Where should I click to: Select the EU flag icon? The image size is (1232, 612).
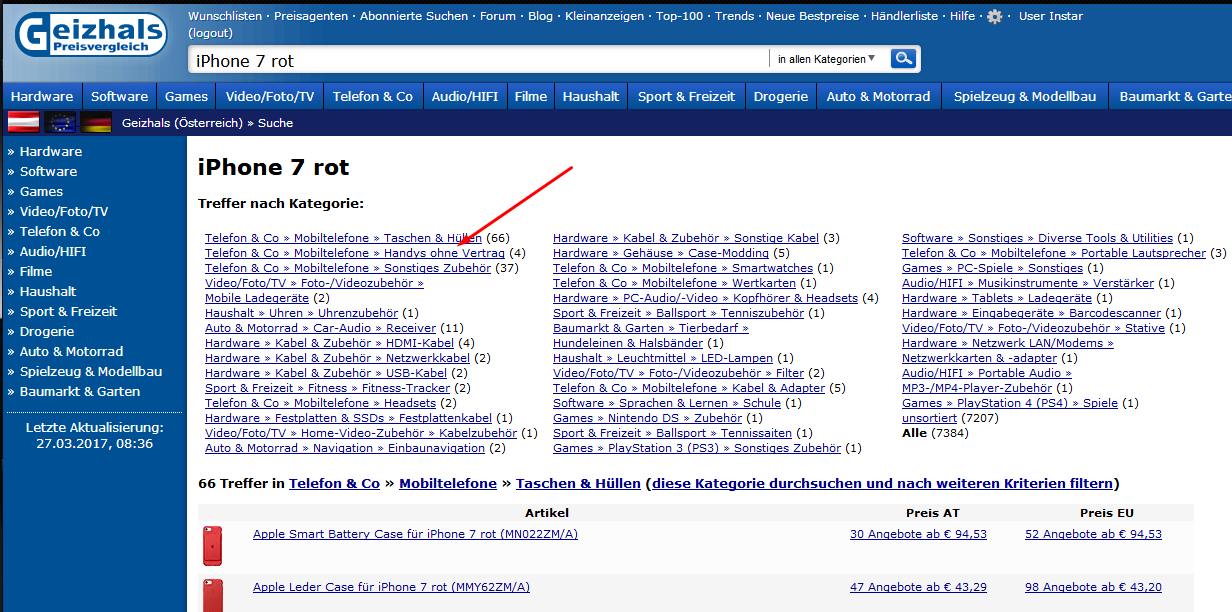(x=60, y=123)
